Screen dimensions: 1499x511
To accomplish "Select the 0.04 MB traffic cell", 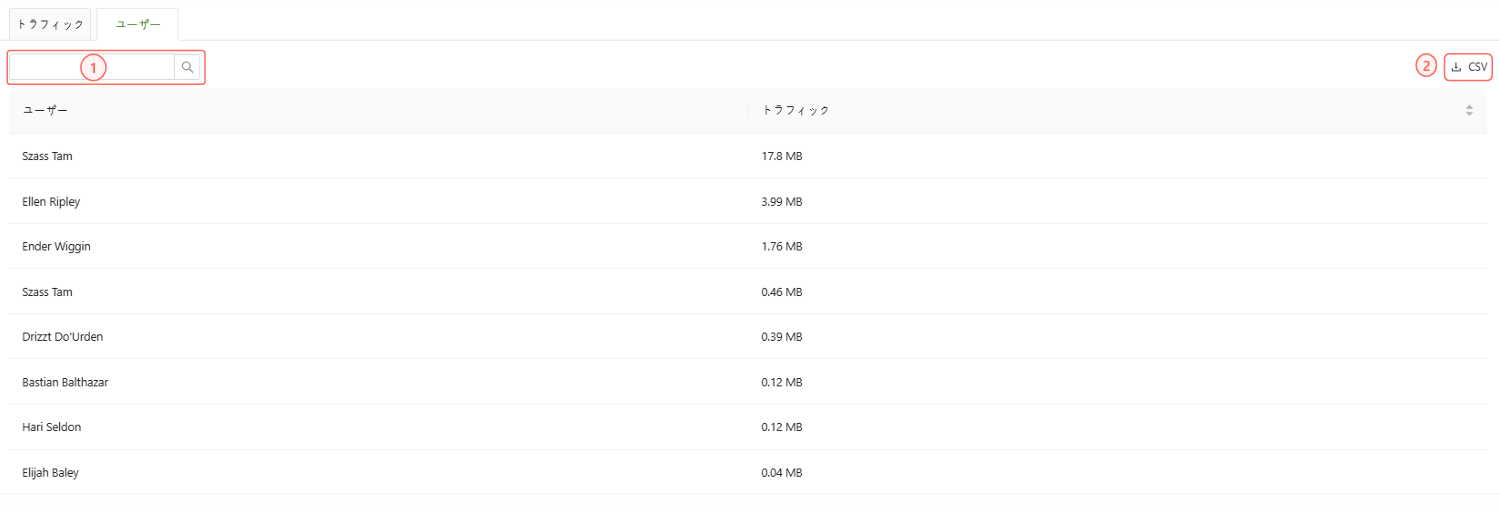I will tap(782, 473).
